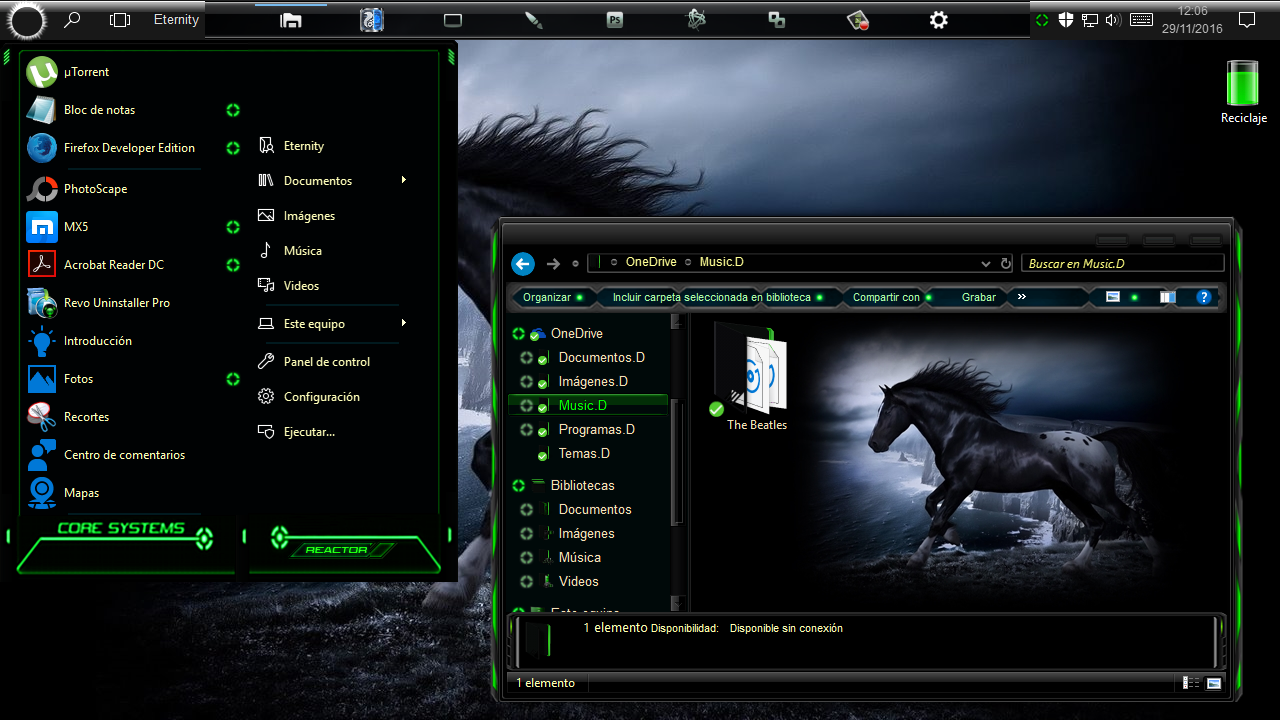Click the green sync check on The Beatles folder
The height and width of the screenshot is (720, 1280).
716,409
